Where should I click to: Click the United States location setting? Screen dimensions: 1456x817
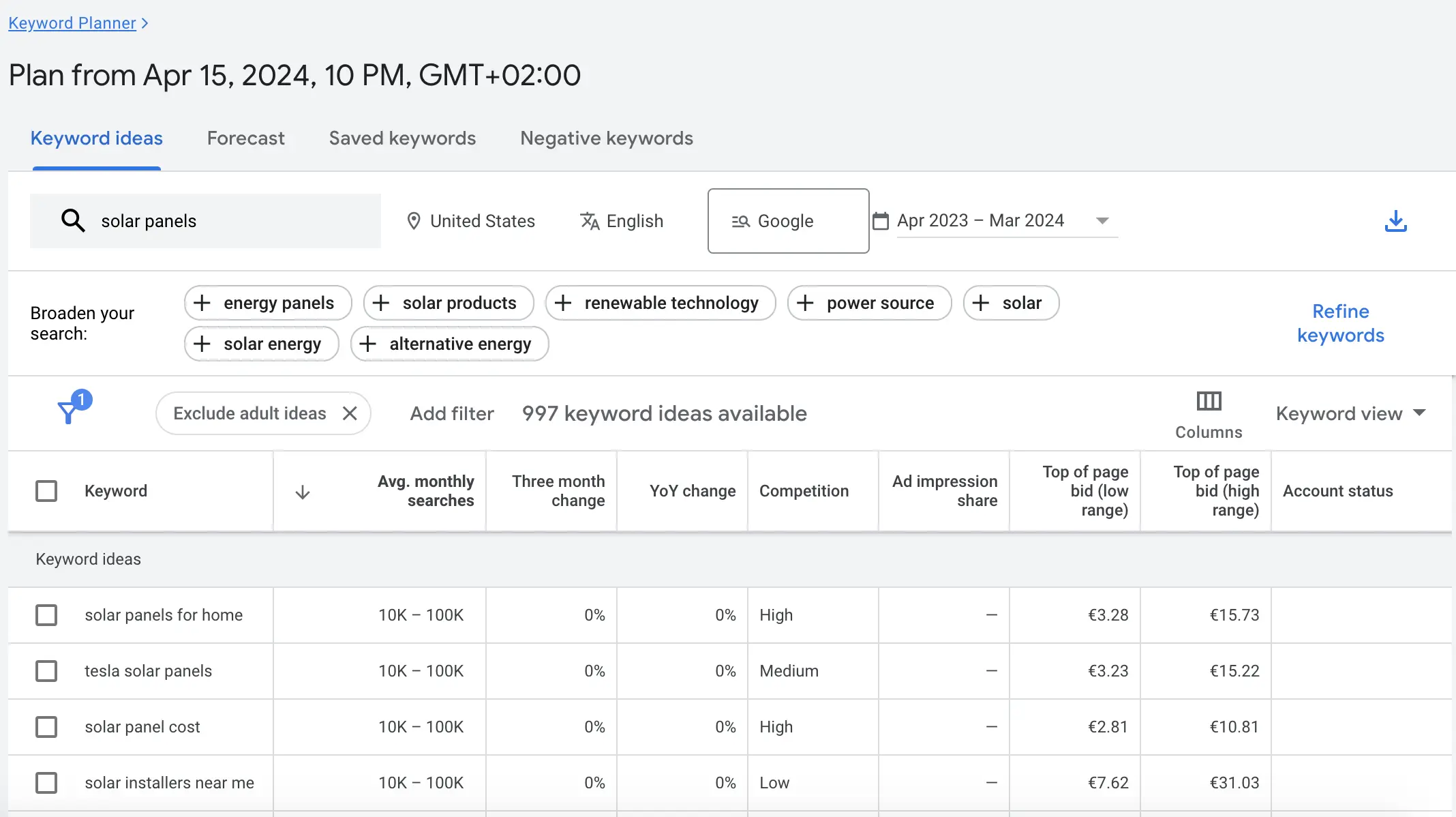coord(471,221)
